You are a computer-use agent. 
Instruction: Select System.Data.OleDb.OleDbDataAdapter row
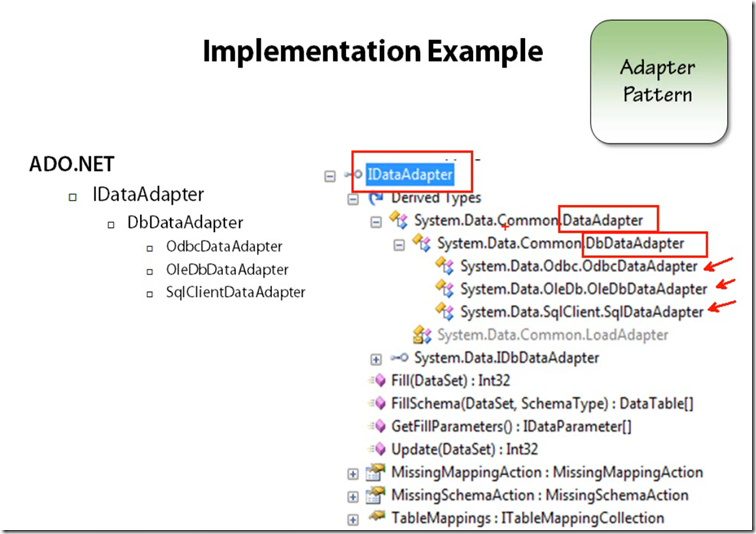pos(584,289)
